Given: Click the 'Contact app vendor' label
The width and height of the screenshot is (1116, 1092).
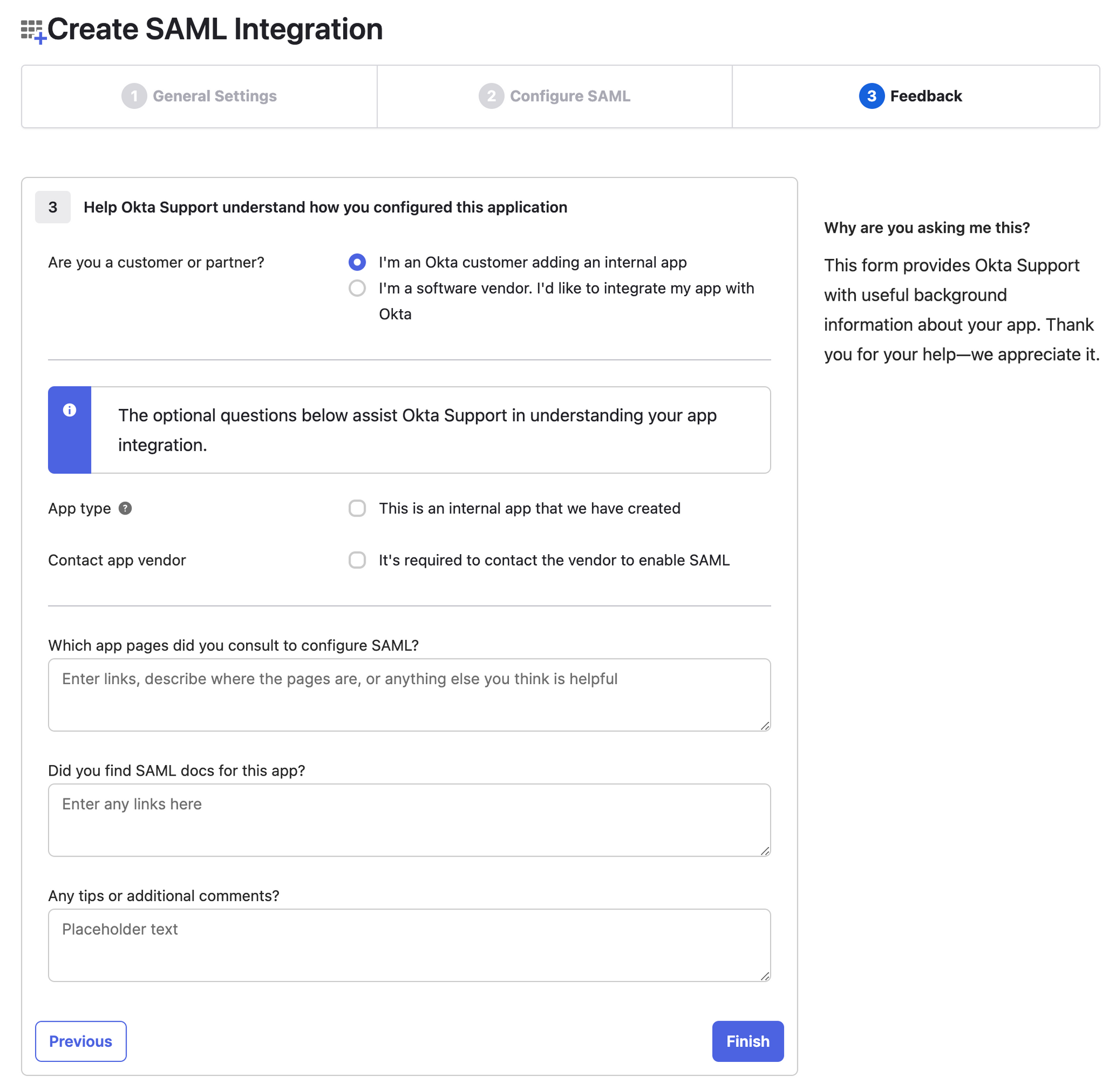Looking at the screenshot, I should click(x=117, y=560).
